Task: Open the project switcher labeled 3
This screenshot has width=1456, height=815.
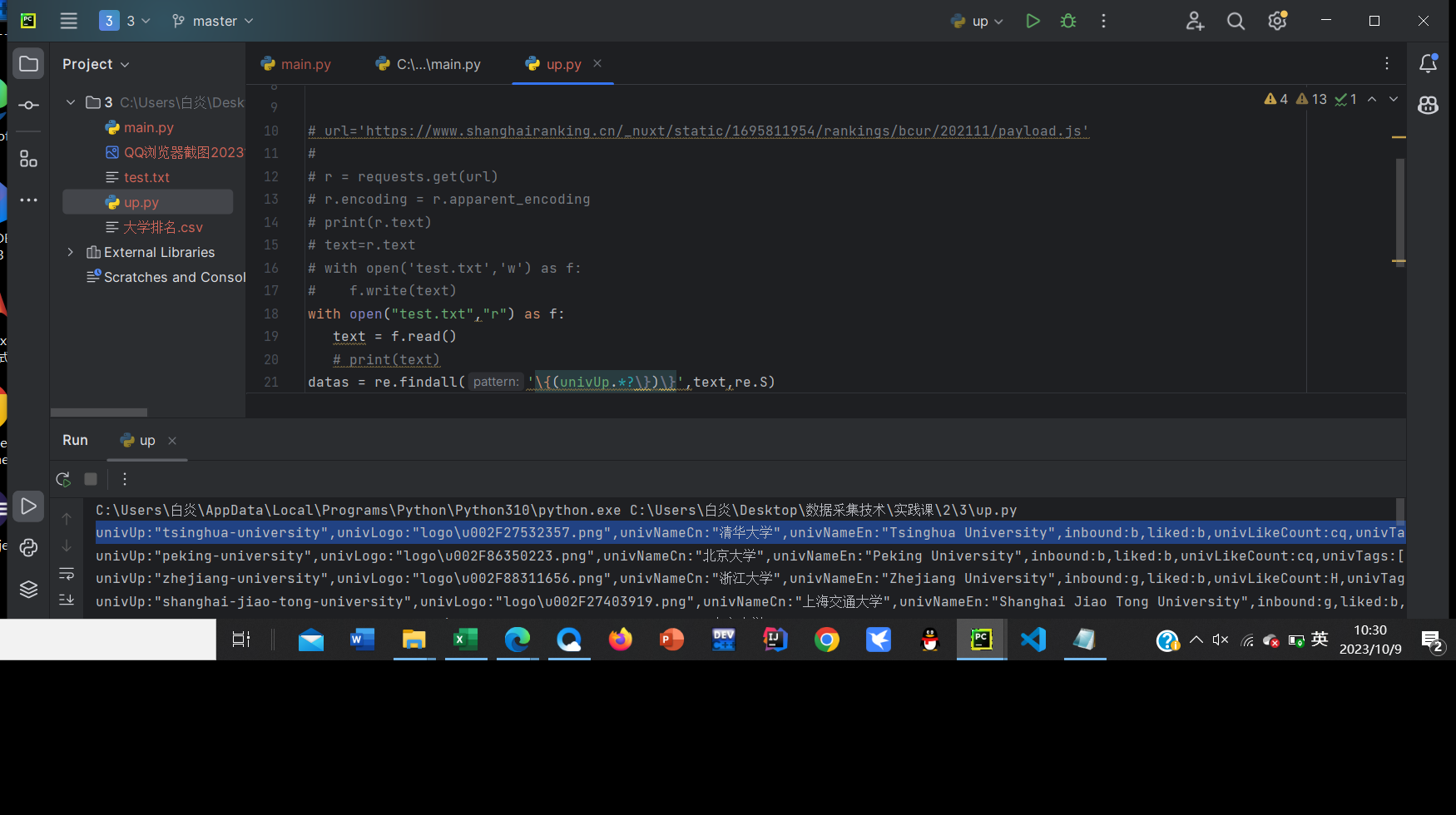Action: pyautogui.click(x=125, y=21)
